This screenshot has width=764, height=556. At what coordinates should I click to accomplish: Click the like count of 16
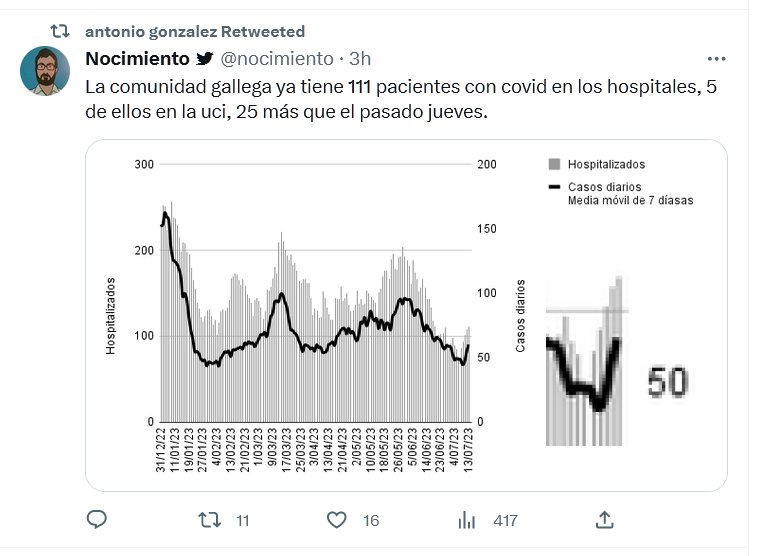coord(371,520)
